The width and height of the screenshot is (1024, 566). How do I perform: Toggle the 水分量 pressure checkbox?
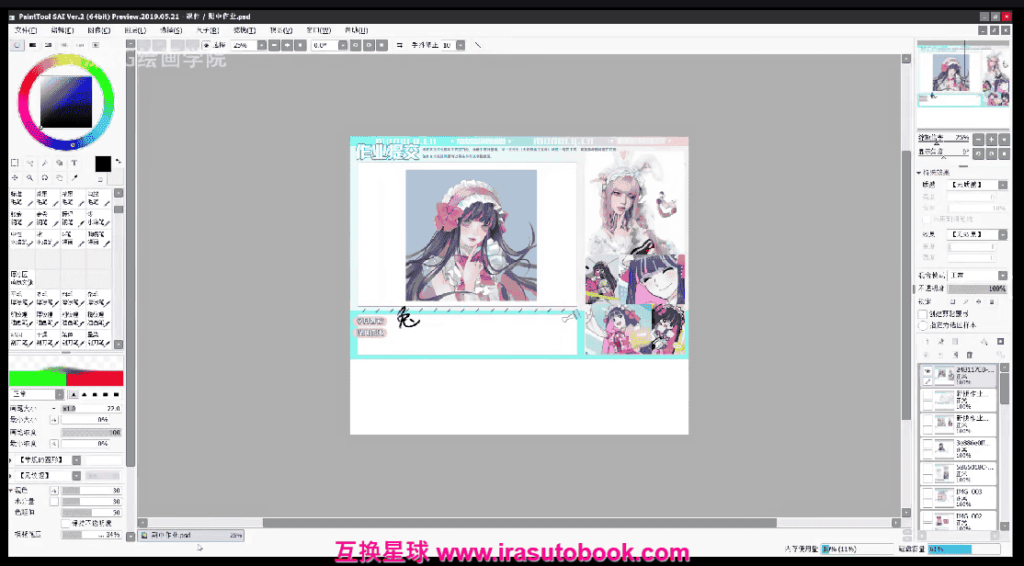[x=54, y=501]
